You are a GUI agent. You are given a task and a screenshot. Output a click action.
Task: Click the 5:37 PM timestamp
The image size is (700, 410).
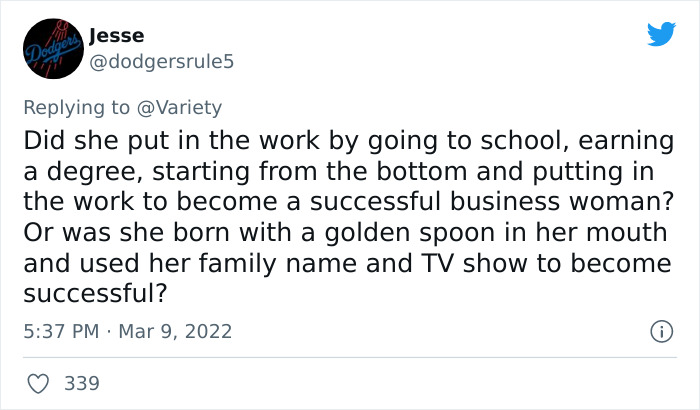61,332
